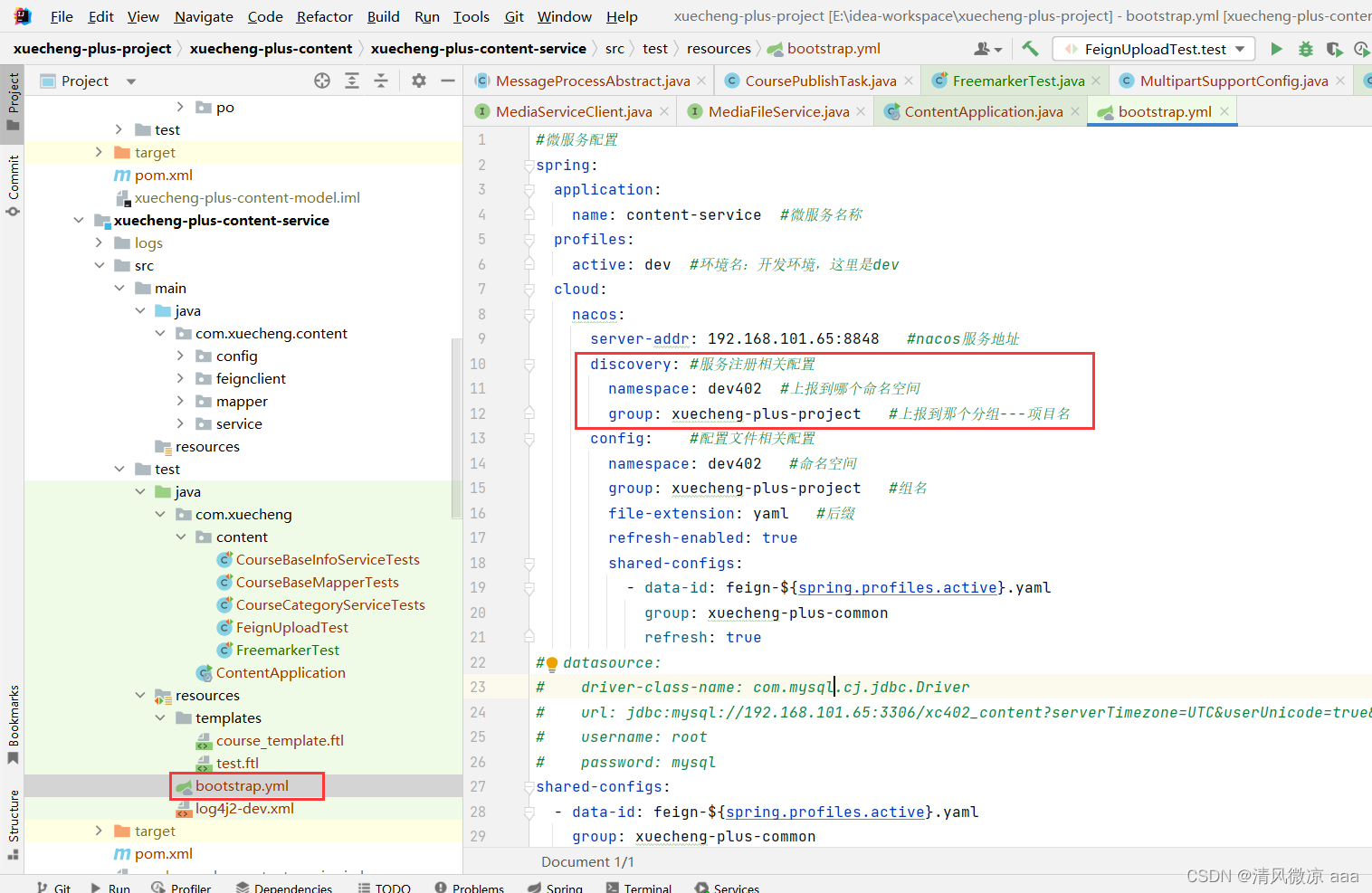This screenshot has width=1372, height=893.
Task: Close the FreemarkerTest.java tab
Action: [x=1096, y=81]
